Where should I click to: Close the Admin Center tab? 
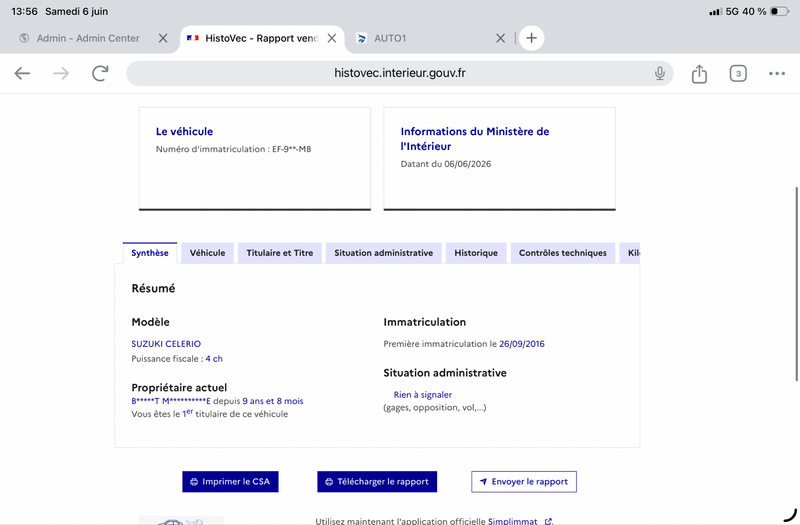point(163,38)
